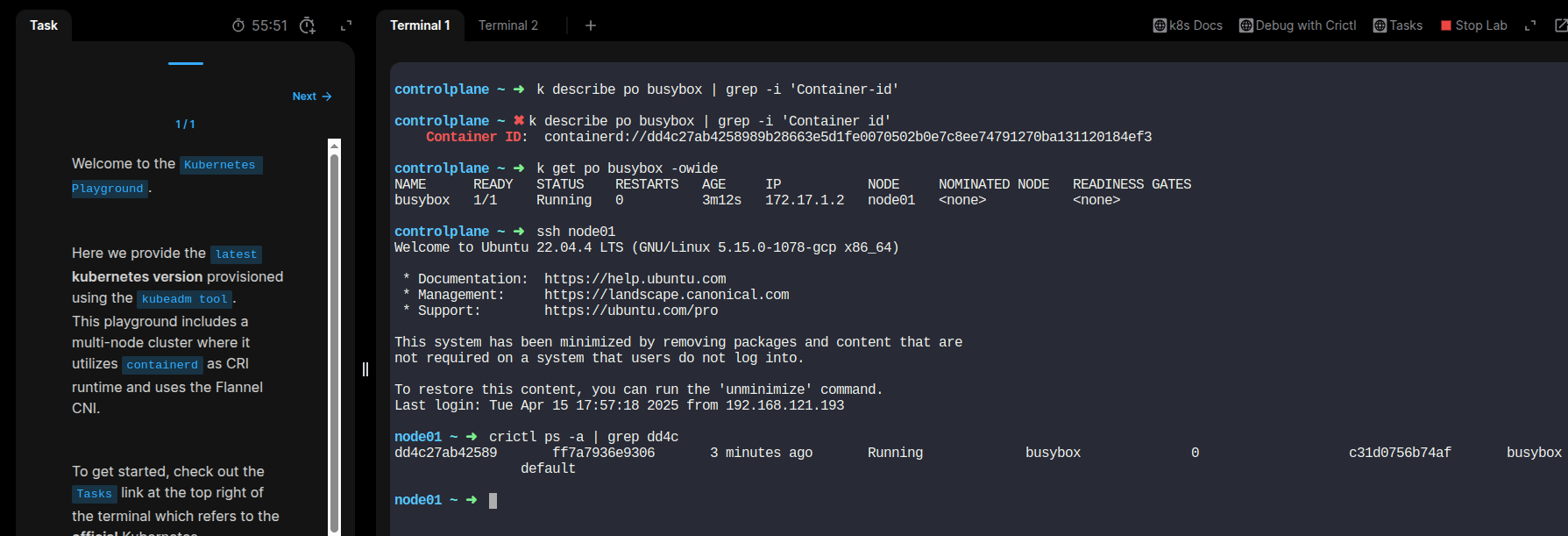
Task: Click the extend lab time clock icon
Action: [307, 25]
